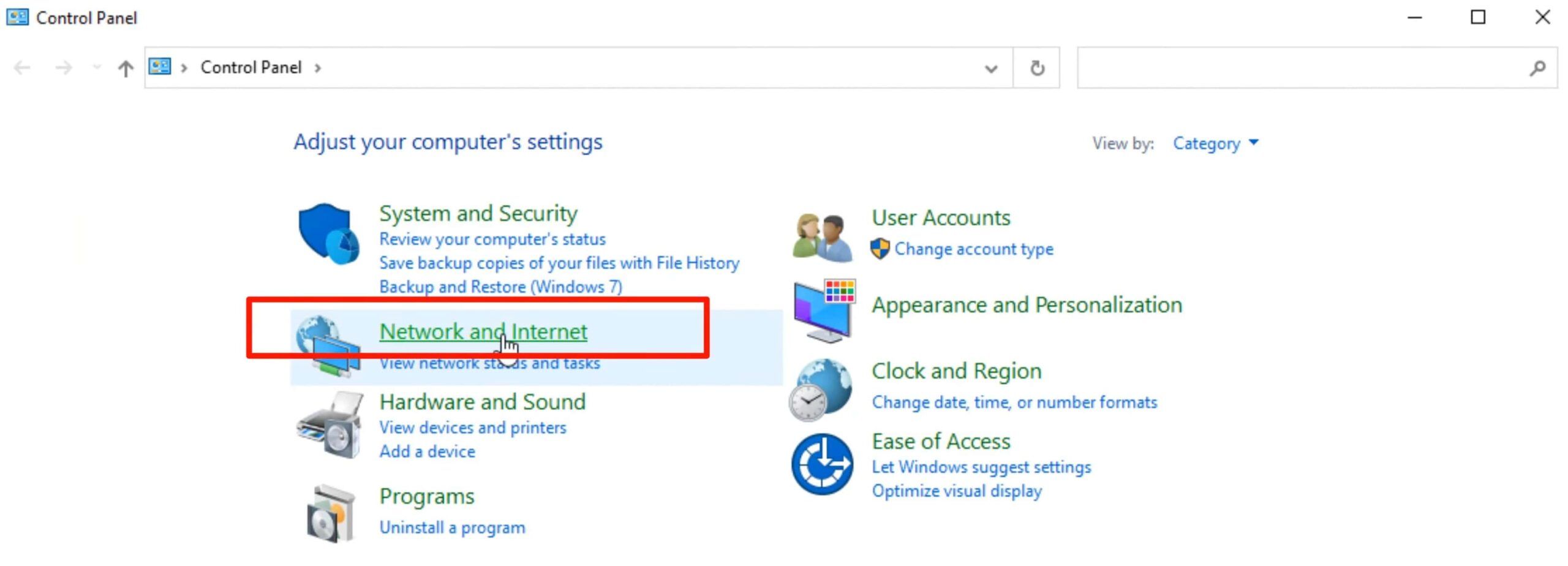This screenshot has width=1568, height=566.
Task: Open Backup and Restore (Windows 7)
Action: coord(500,287)
